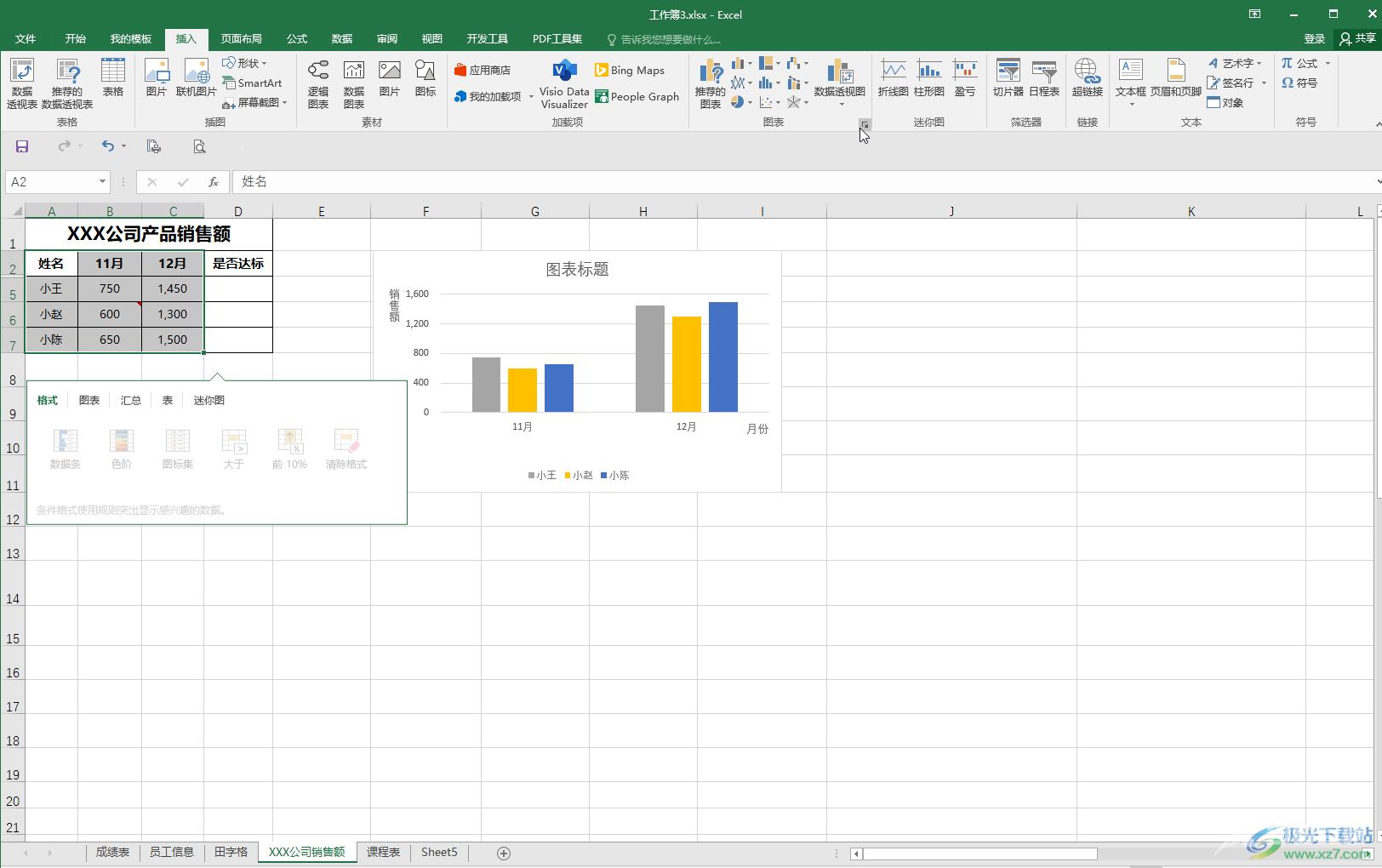Open Recommended Charts (推荐的图表)
This screenshot has height=868, width=1382.
pyautogui.click(x=710, y=83)
